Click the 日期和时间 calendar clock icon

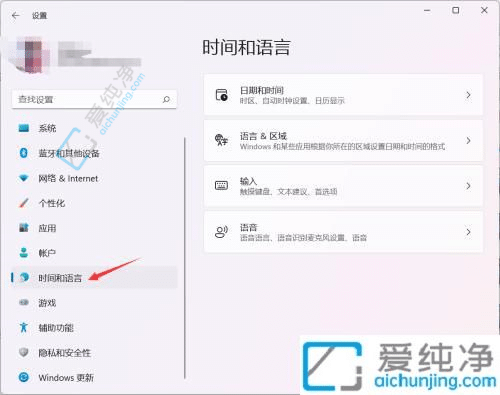coord(222,95)
